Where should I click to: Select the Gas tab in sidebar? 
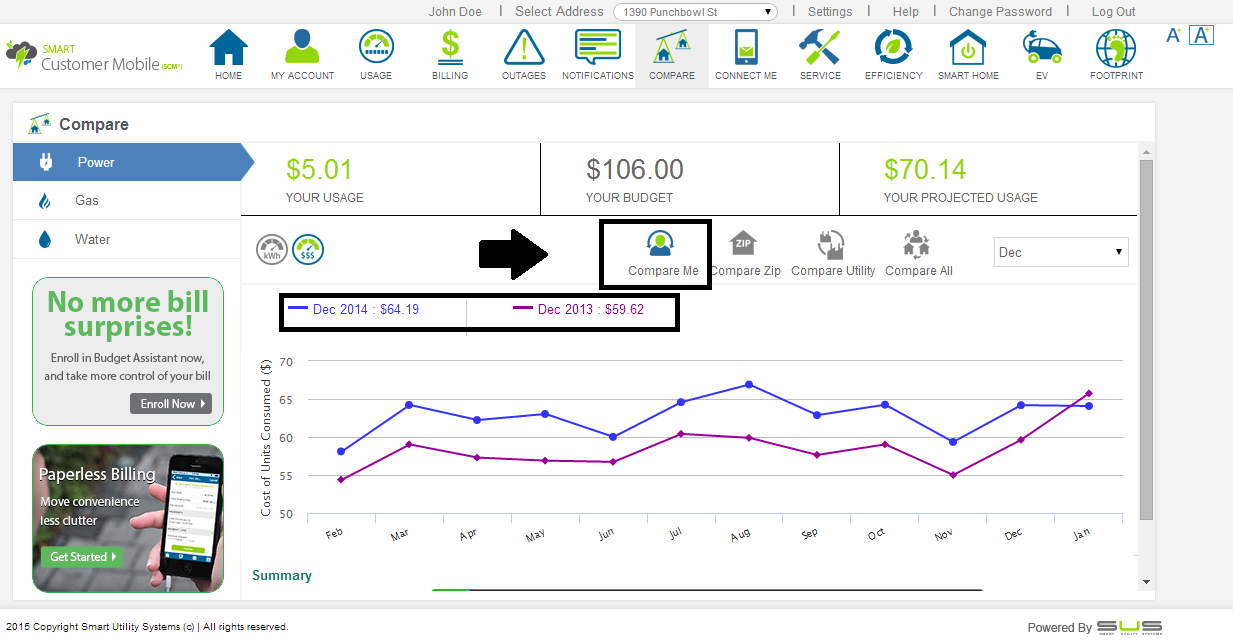coord(87,201)
